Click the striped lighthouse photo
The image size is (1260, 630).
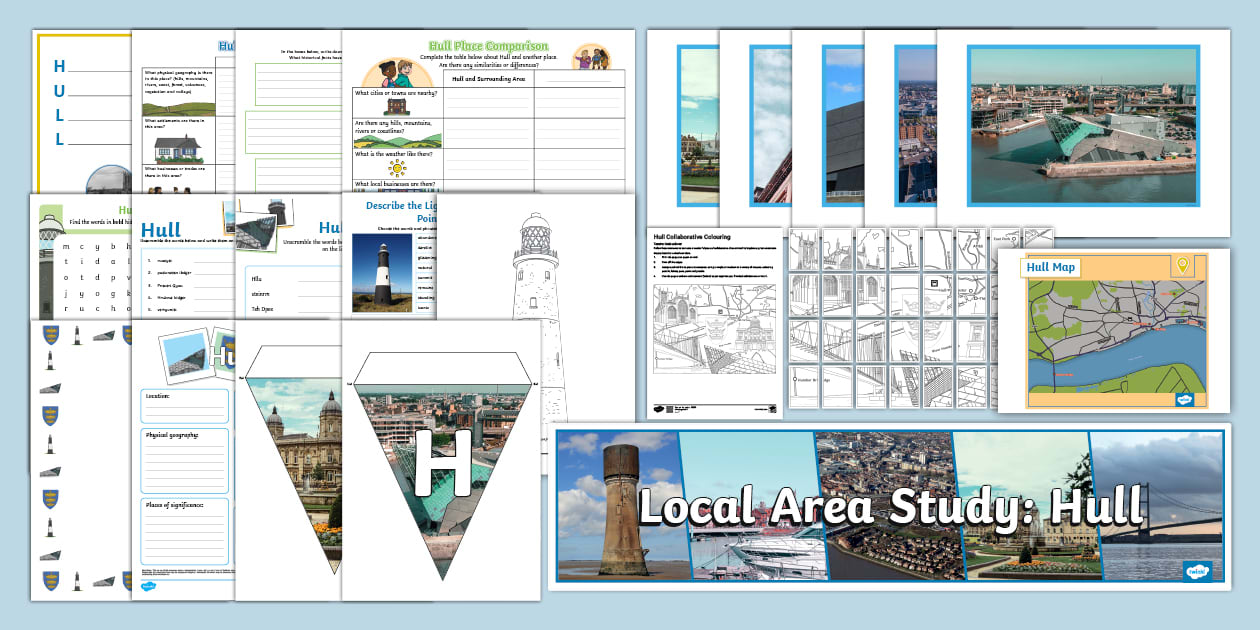click(380, 269)
